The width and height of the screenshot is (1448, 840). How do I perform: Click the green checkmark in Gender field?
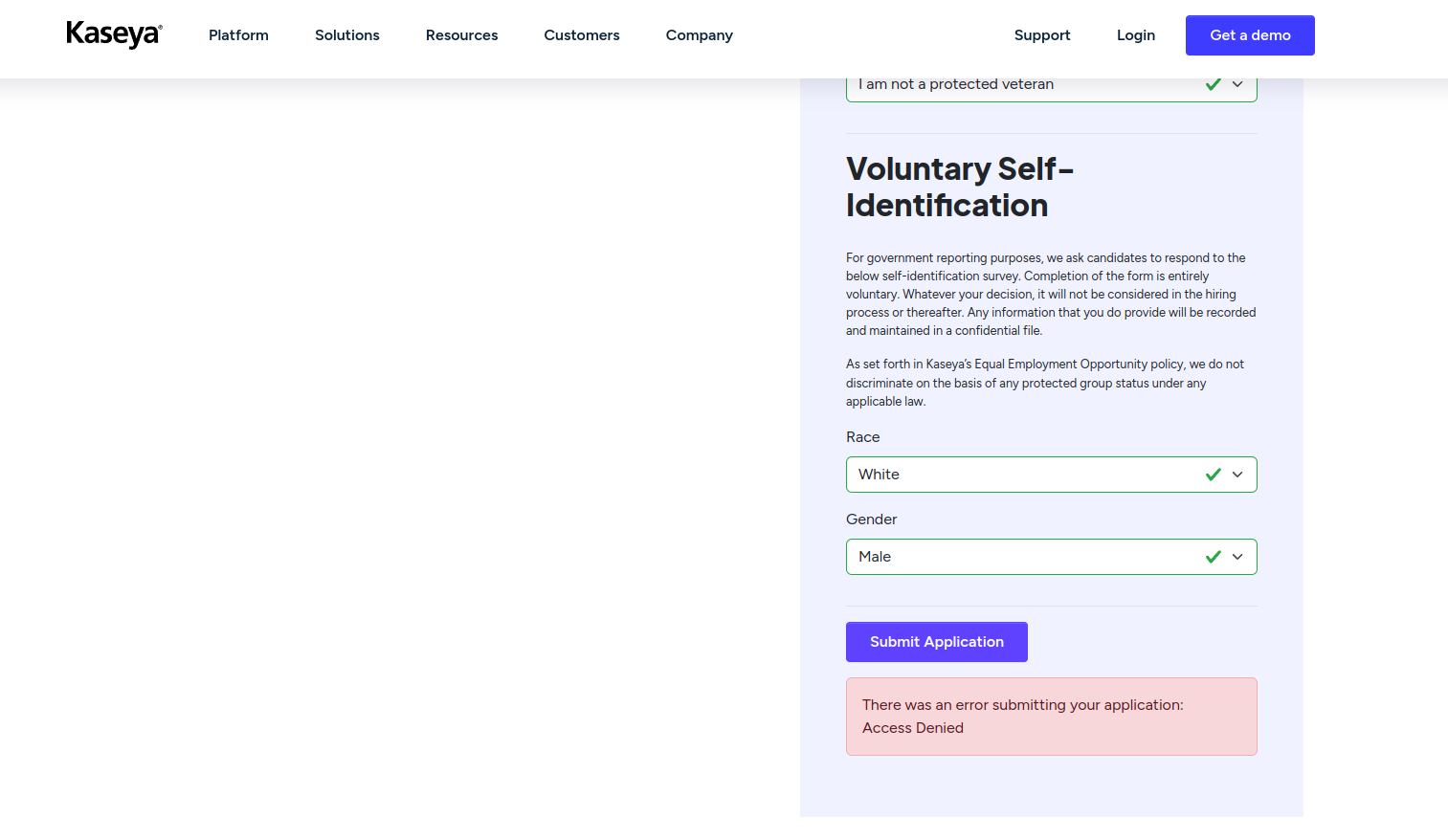pos(1213,557)
